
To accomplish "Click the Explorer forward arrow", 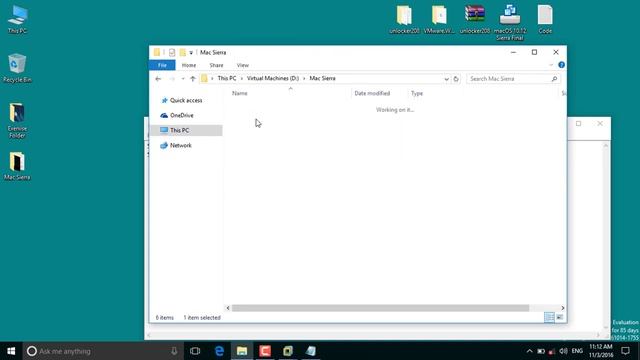I will tap(172, 79).
